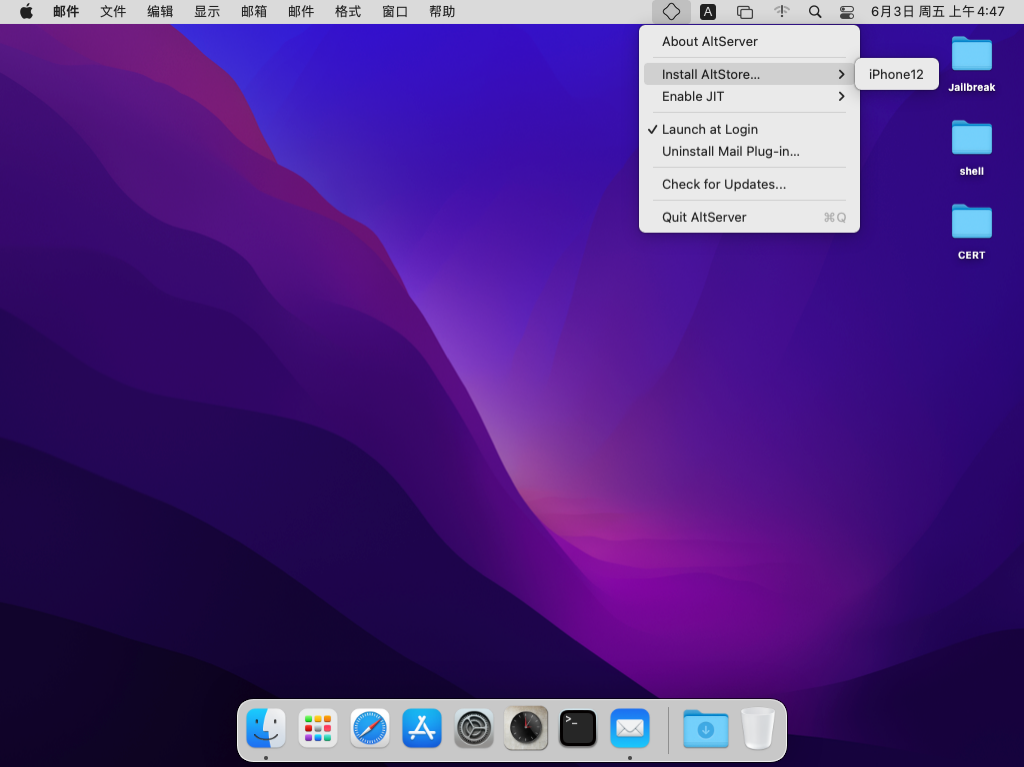Open the Trash in the Dock

coord(758,728)
